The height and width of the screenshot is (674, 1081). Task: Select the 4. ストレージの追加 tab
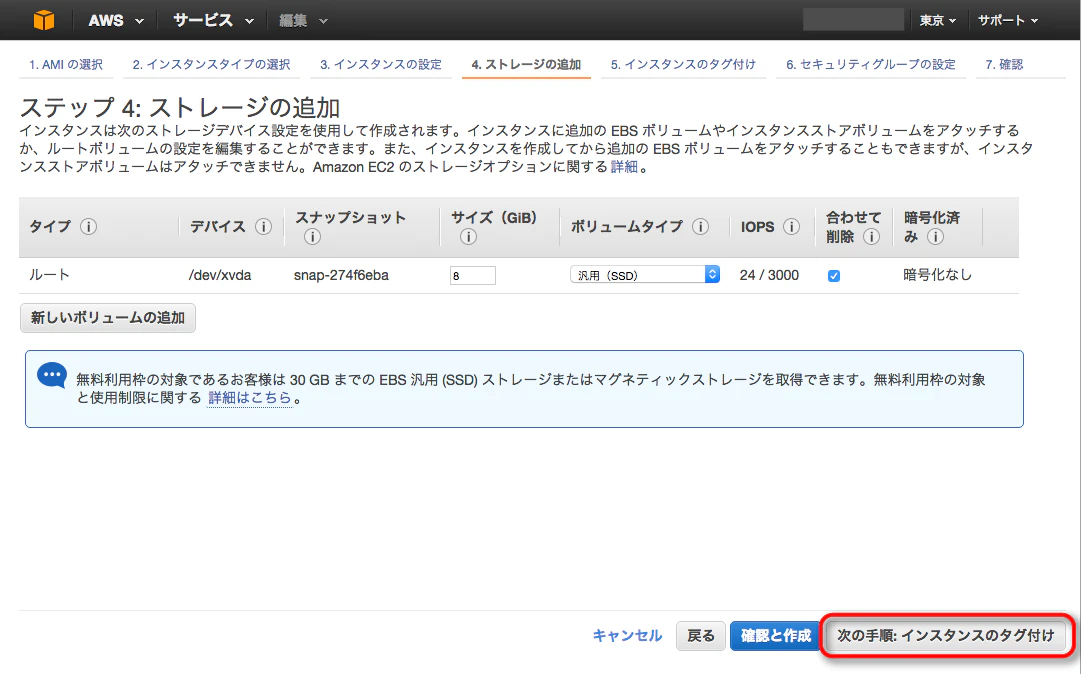pyautogui.click(x=526, y=65)
